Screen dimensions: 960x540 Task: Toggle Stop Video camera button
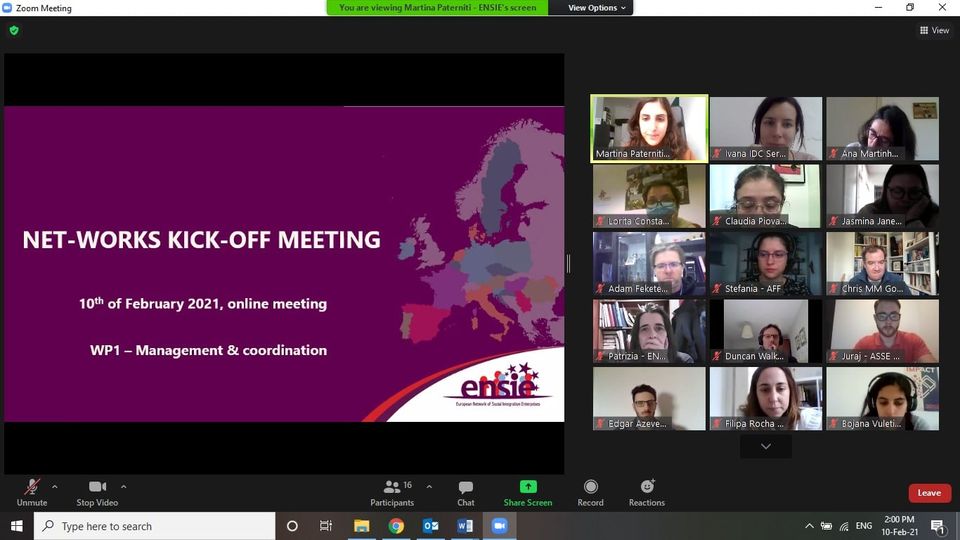(97, 487)
